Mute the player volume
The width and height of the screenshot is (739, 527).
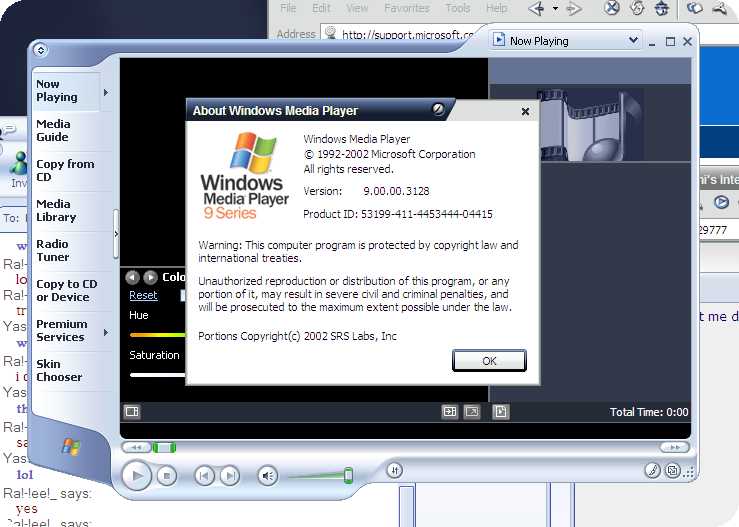(x=267, y=476)
